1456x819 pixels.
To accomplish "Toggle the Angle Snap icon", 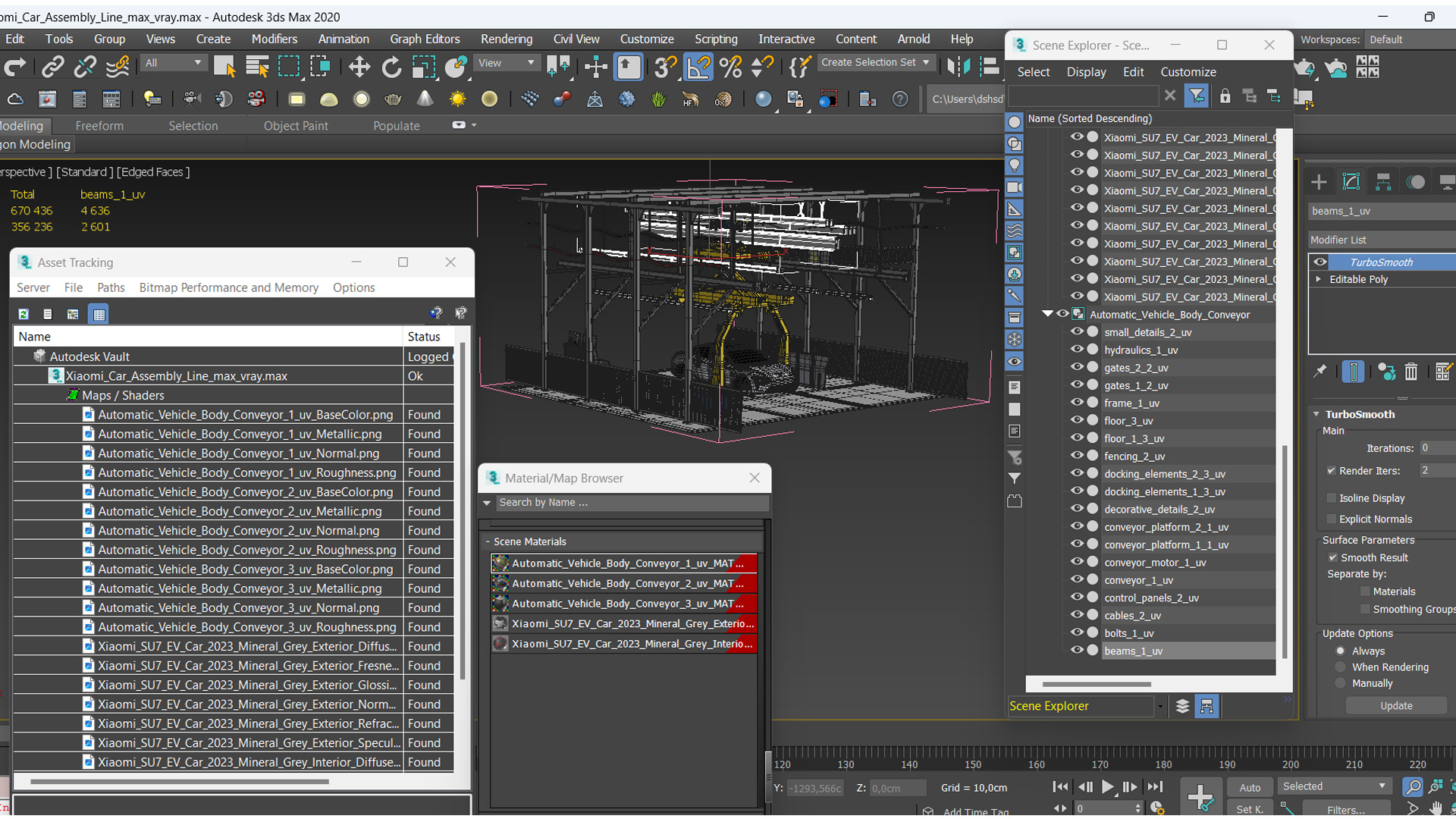I will [698, 67].
